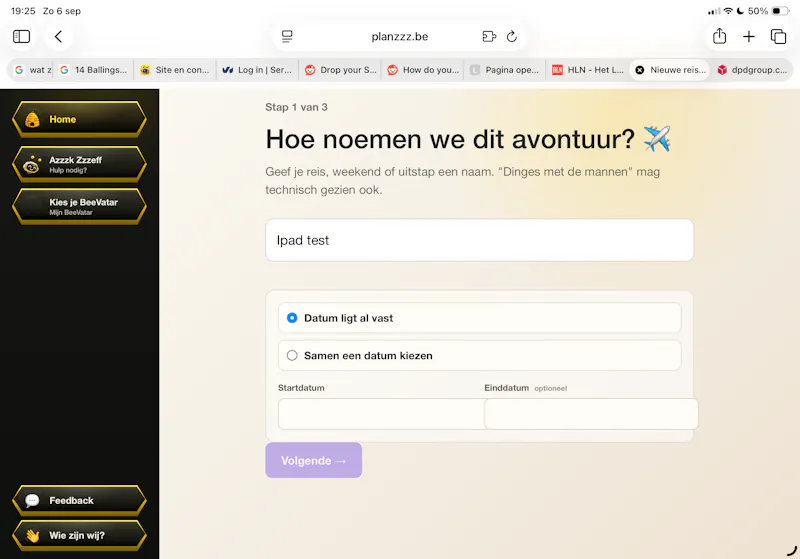Open the page menu reader icon
800x559 pixels.
(x=287, y=36)
